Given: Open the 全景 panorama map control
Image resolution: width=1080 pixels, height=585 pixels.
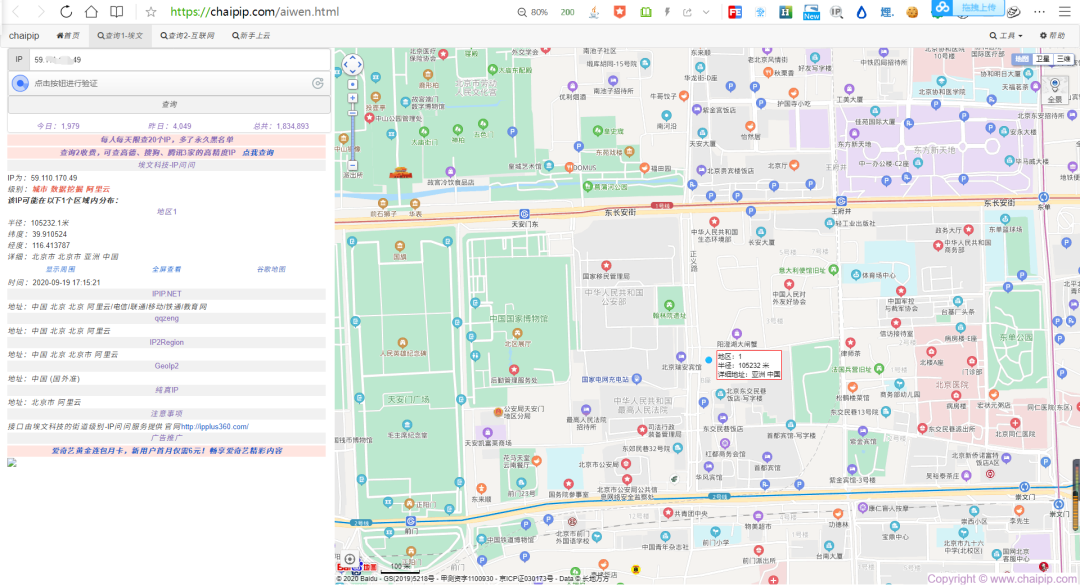Looking at the screenshot, I should pos(1055,90).
